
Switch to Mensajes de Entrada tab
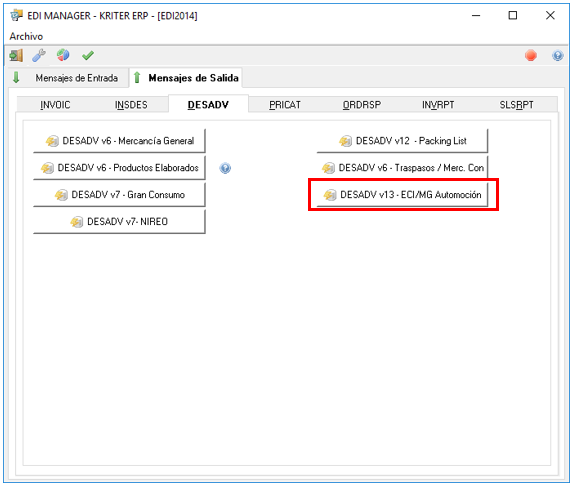[x=68, y=78]
